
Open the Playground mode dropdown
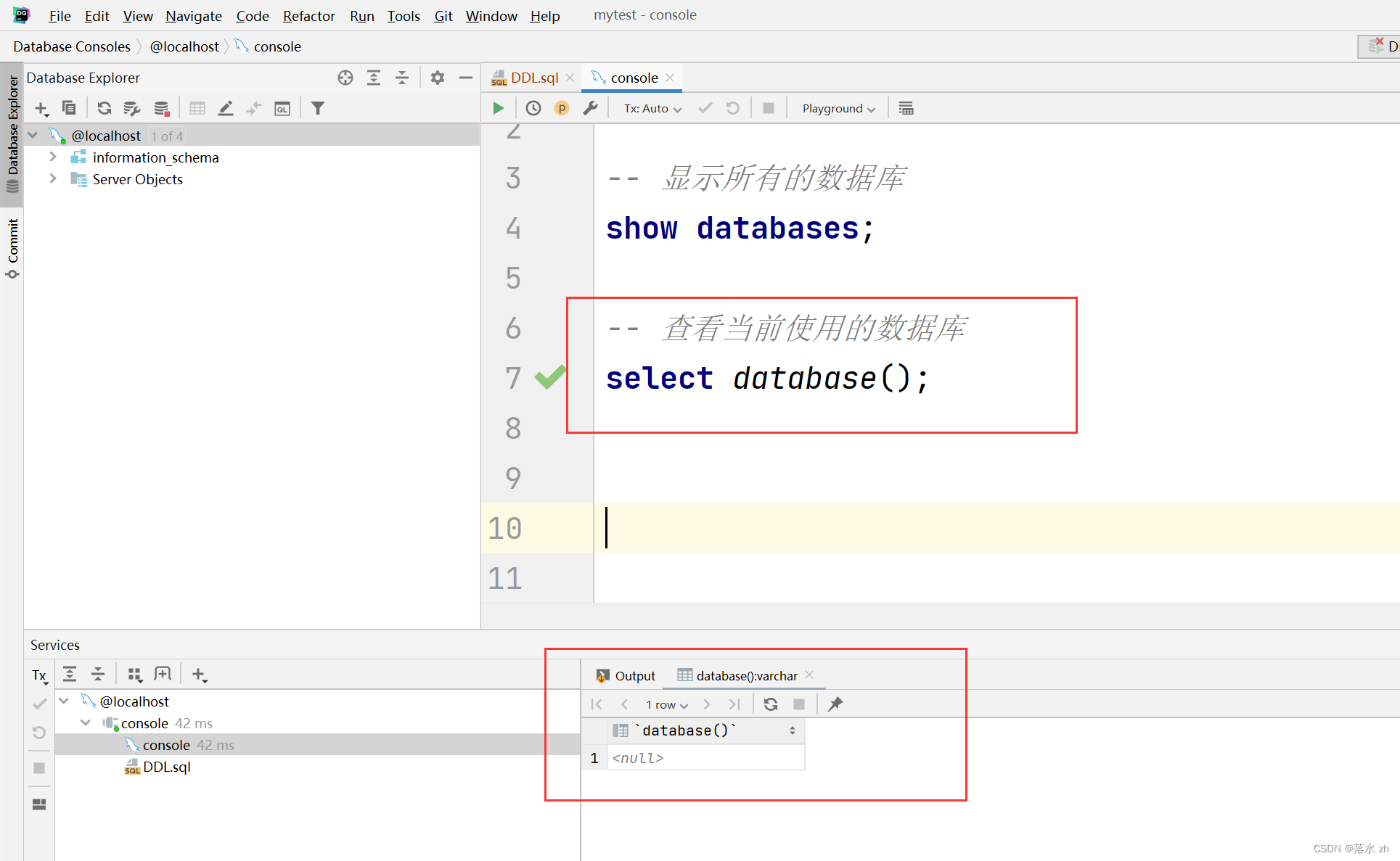pyautogui.click(x=838, y=108)
